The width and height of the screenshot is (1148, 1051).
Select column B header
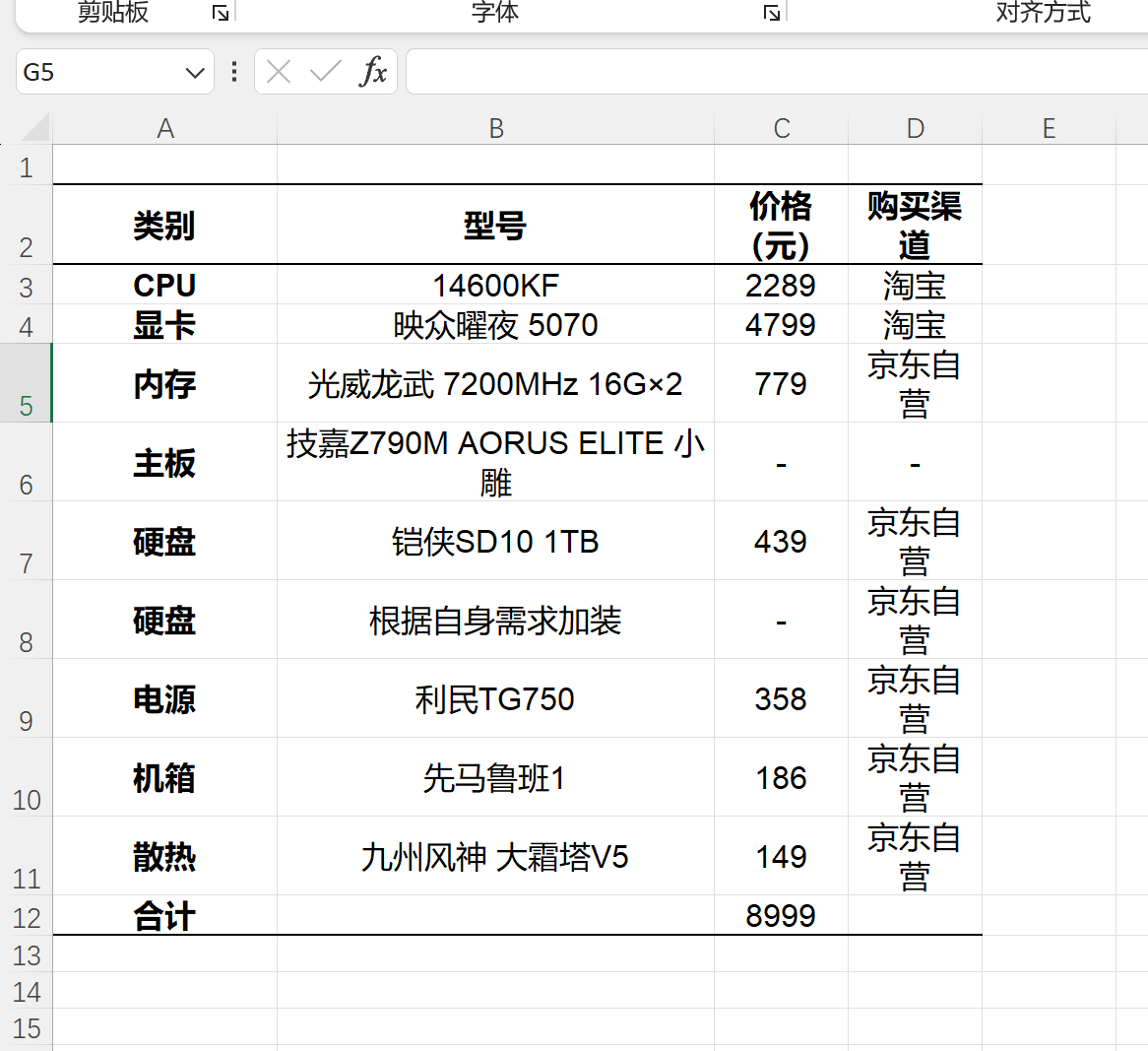point(495,128)
